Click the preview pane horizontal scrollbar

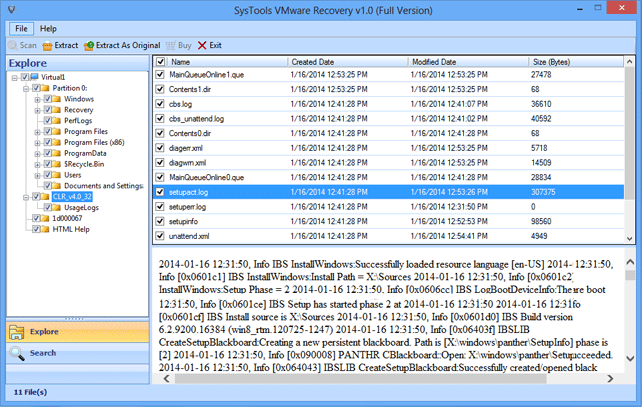(x=360, y=379)
